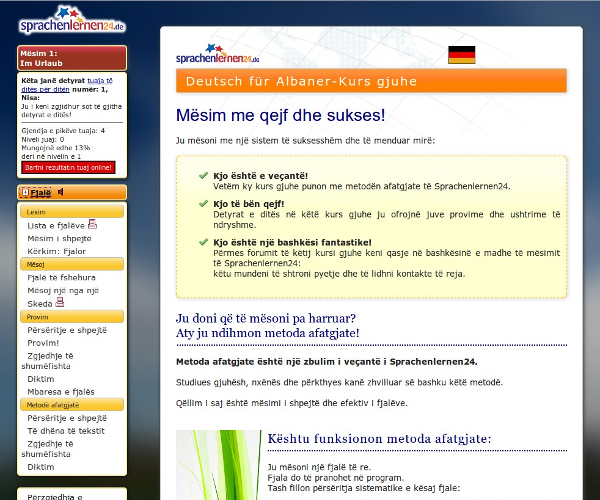Click the German flag icon

[461, 55]
